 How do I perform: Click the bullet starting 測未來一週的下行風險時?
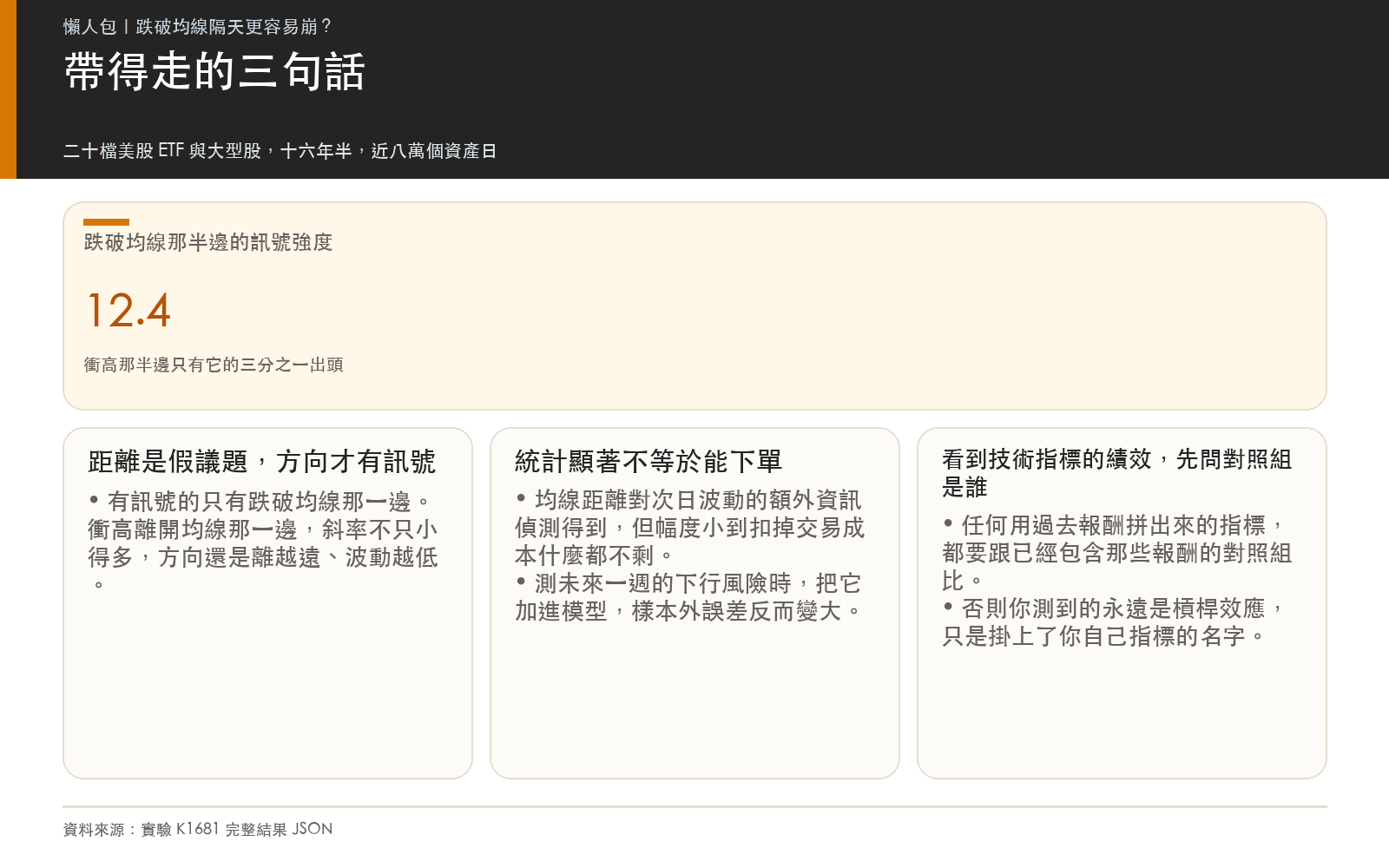pyautogui.click(x=688, y=597)
